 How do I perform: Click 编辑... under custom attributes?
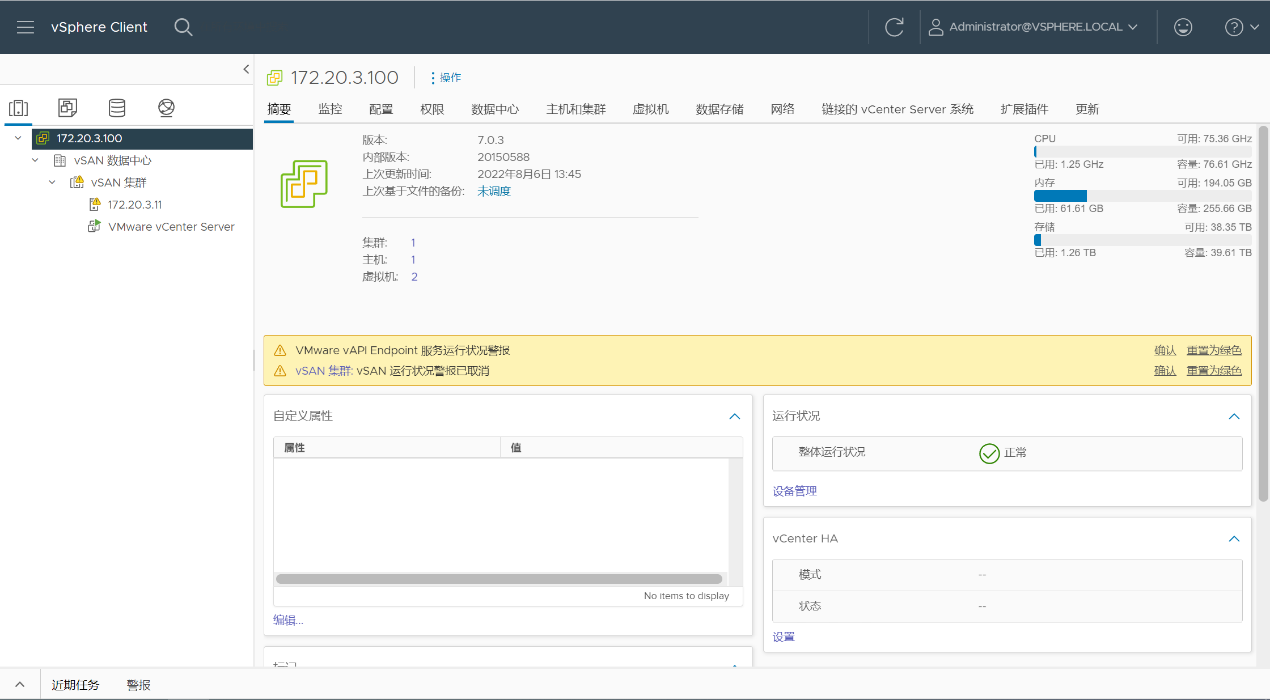(x=288, y=620)
